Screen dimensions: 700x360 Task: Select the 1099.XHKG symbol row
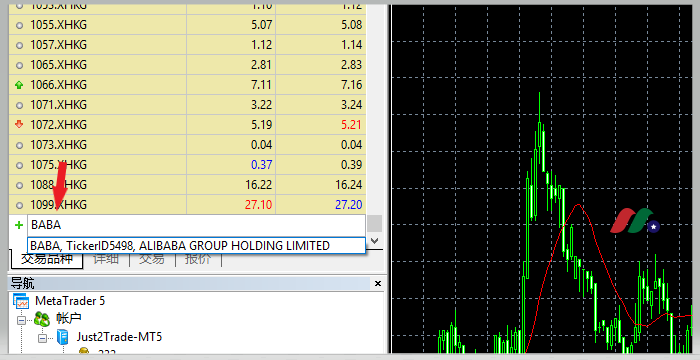(x=188, y=205)
